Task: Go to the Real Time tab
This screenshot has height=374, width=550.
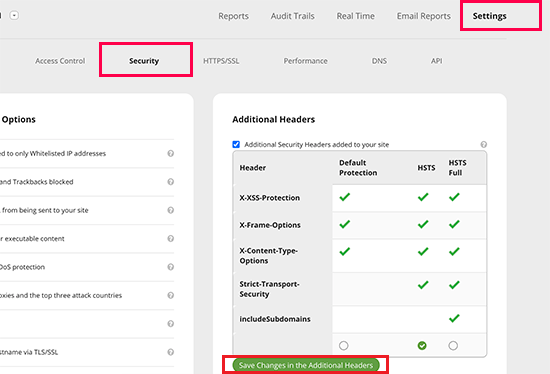Action: click(x=355, y=16)
